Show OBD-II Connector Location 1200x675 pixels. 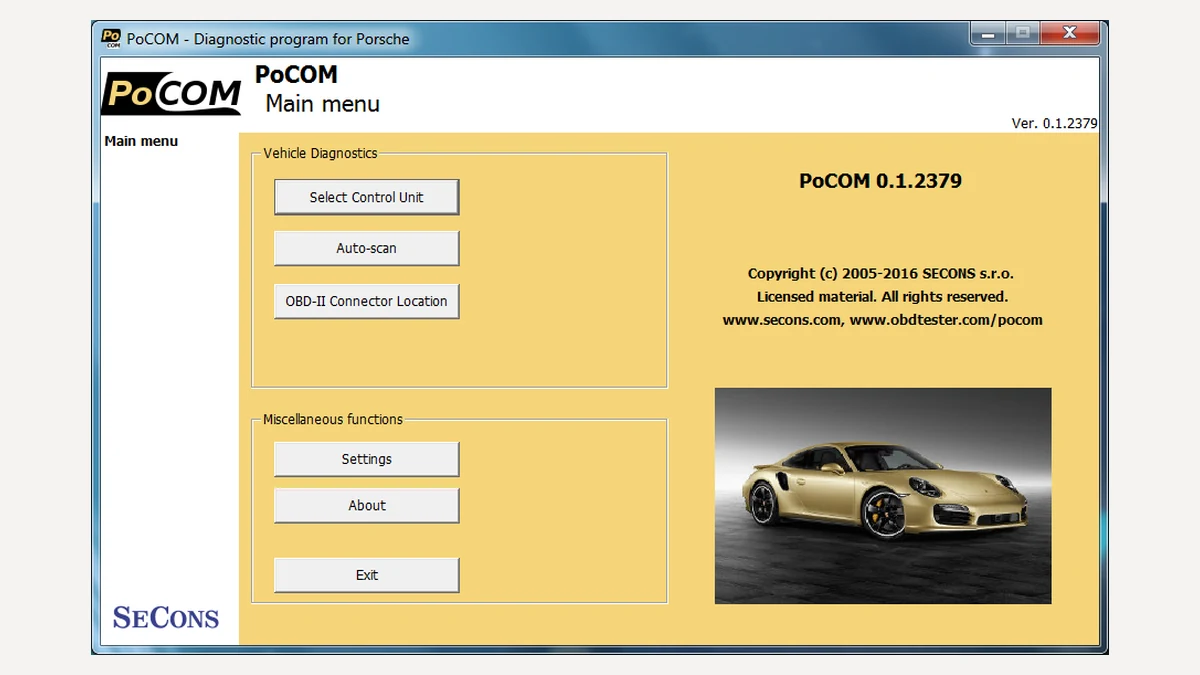point(366,301)
